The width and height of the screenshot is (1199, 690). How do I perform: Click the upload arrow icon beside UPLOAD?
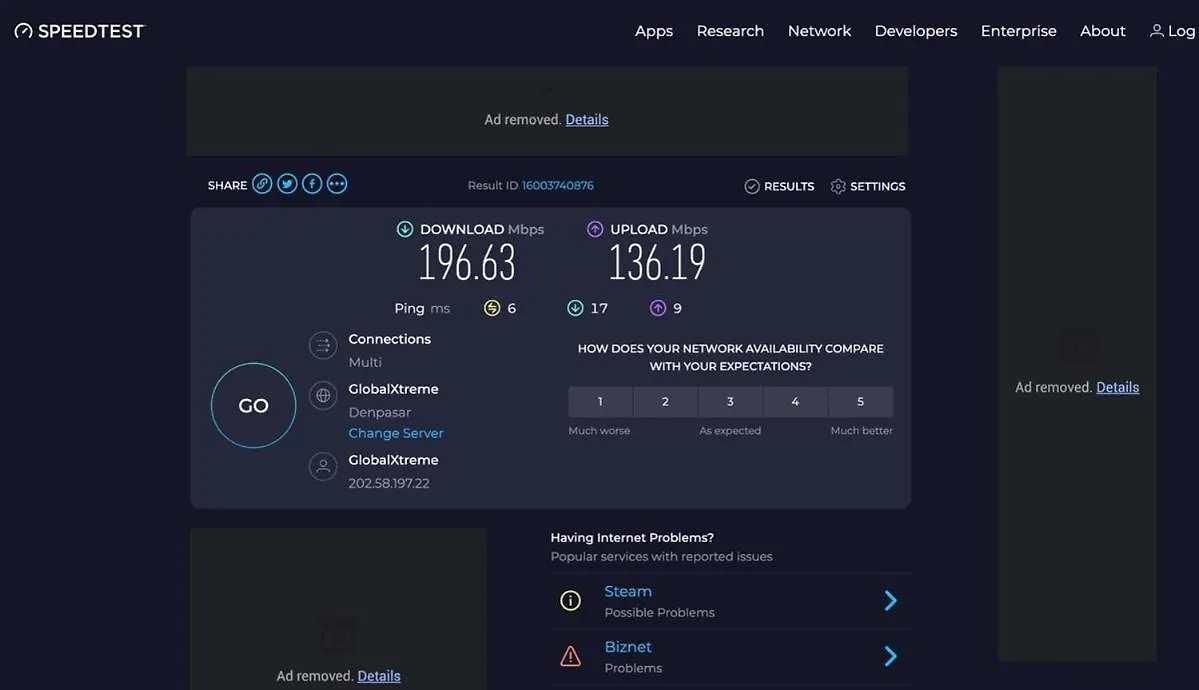595,229
